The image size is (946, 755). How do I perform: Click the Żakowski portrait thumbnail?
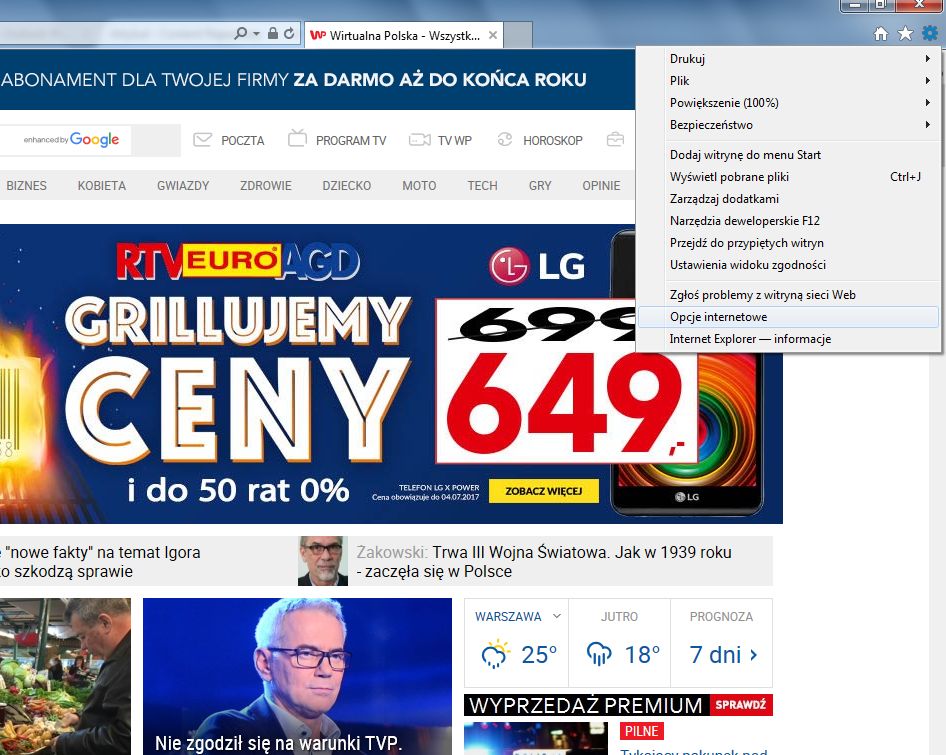click(x=323, y=561)
